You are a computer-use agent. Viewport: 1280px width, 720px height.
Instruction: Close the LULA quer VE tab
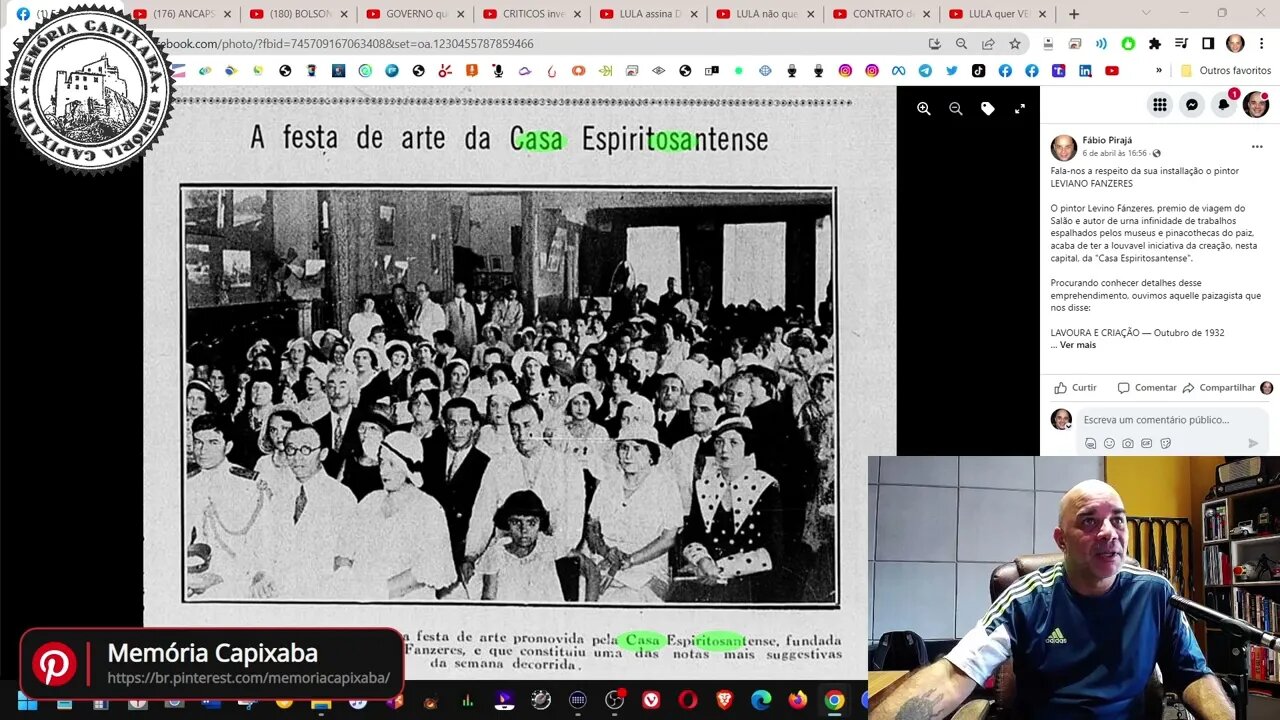coord(1042,14)
